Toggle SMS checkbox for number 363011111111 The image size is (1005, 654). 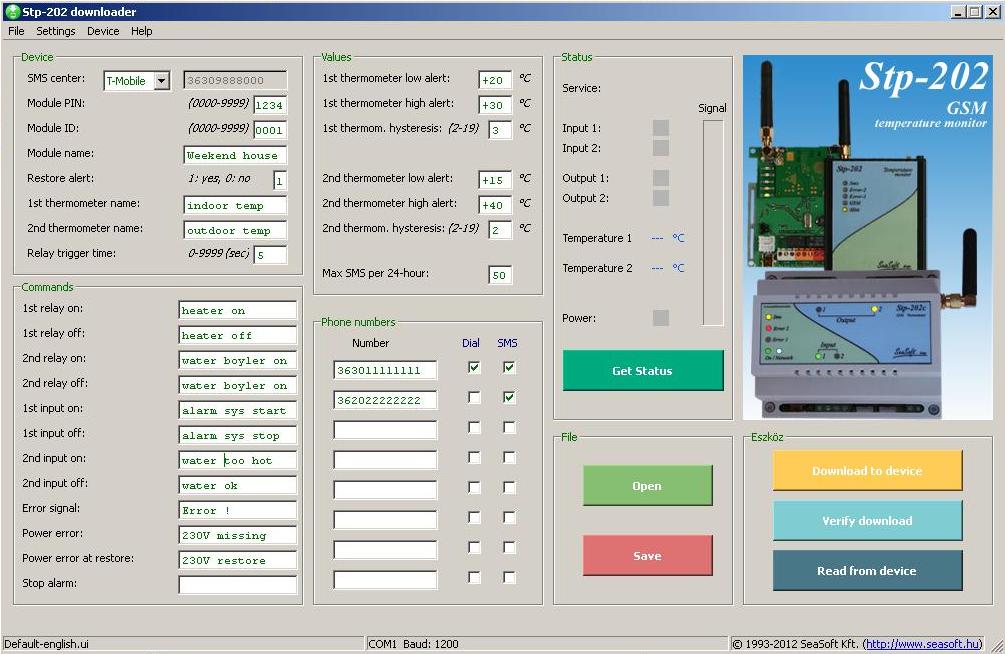point(509,367)
